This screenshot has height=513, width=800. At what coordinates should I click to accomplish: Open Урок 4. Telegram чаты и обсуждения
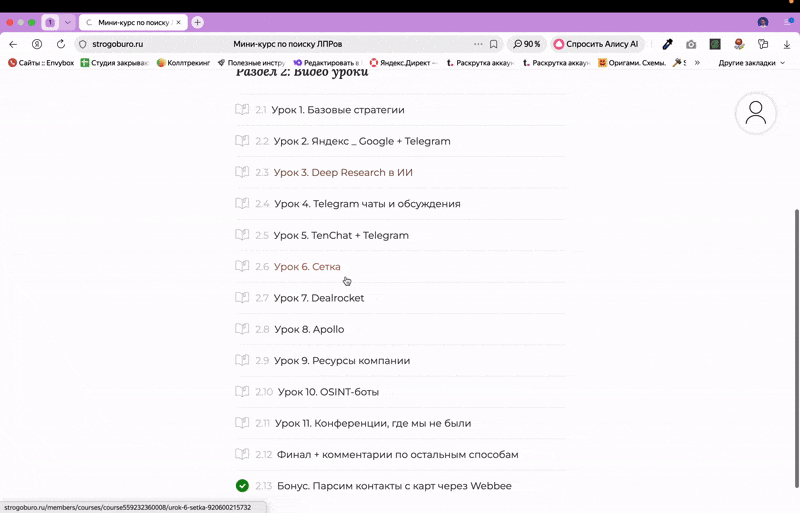pos(367,204)
